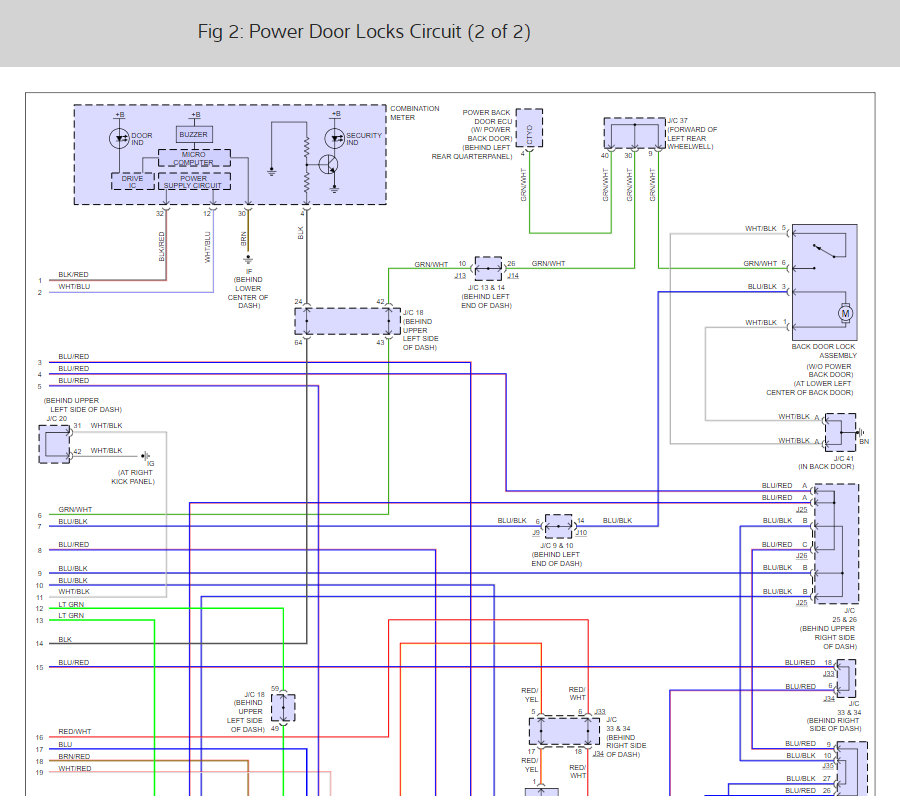Click the 'RED/YEL' label above pin 5
Viewport: 900px width, 807px height.
[x=529, y=695]
